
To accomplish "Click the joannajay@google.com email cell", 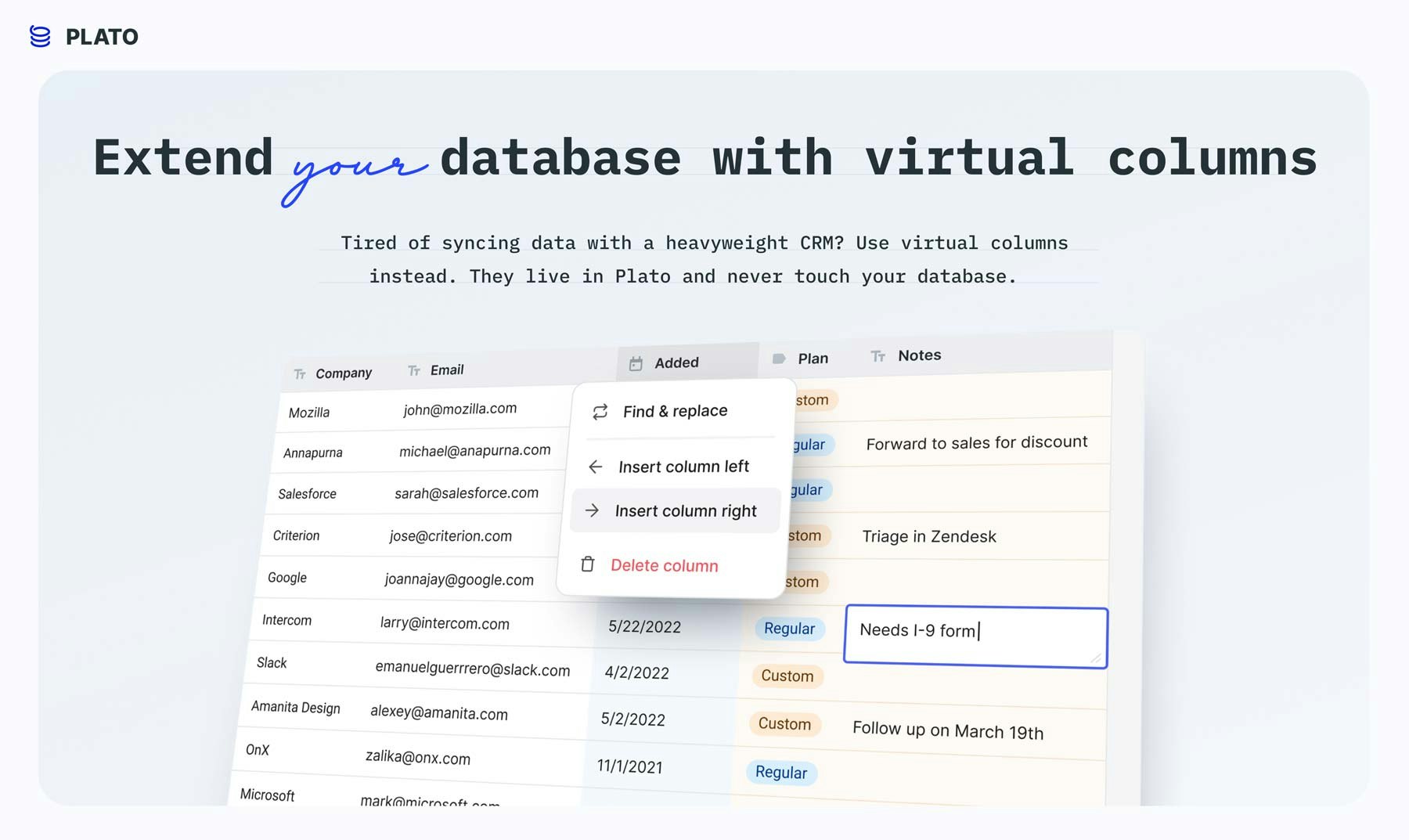I will 459,579.
